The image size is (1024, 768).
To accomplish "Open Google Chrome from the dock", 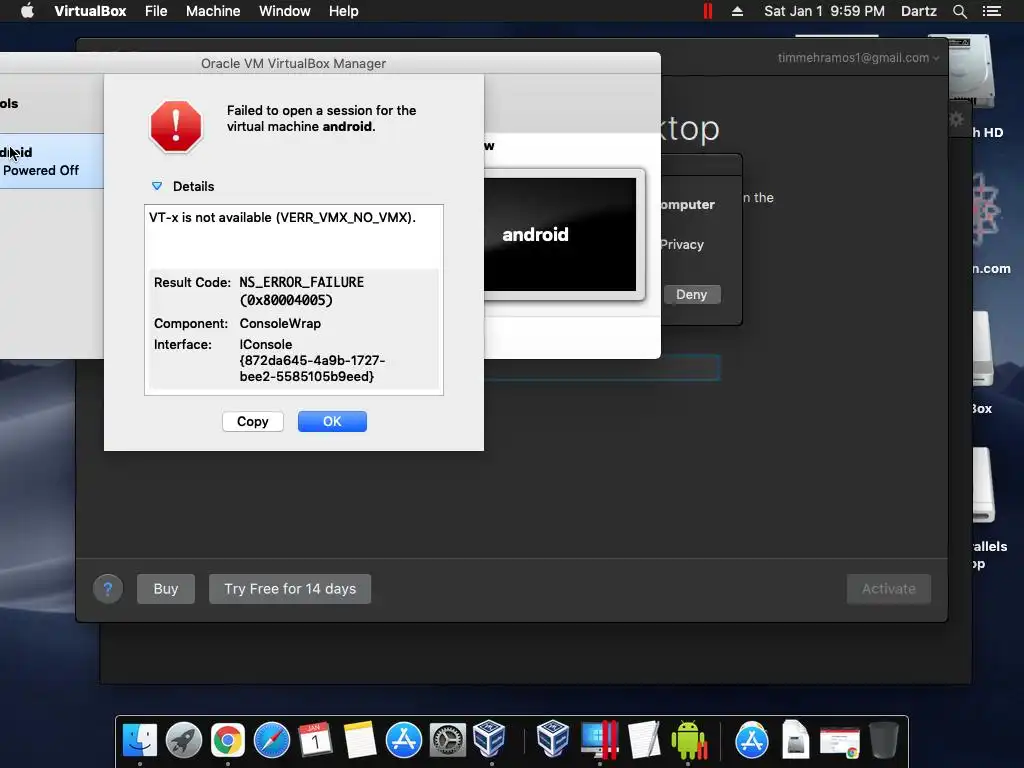I will [227, 740].
